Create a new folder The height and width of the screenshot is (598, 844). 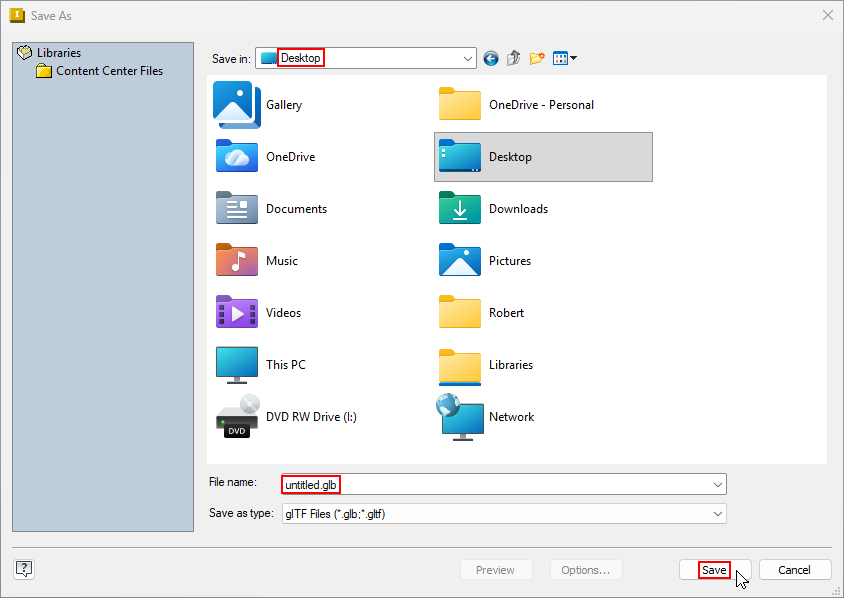point(537,59)
